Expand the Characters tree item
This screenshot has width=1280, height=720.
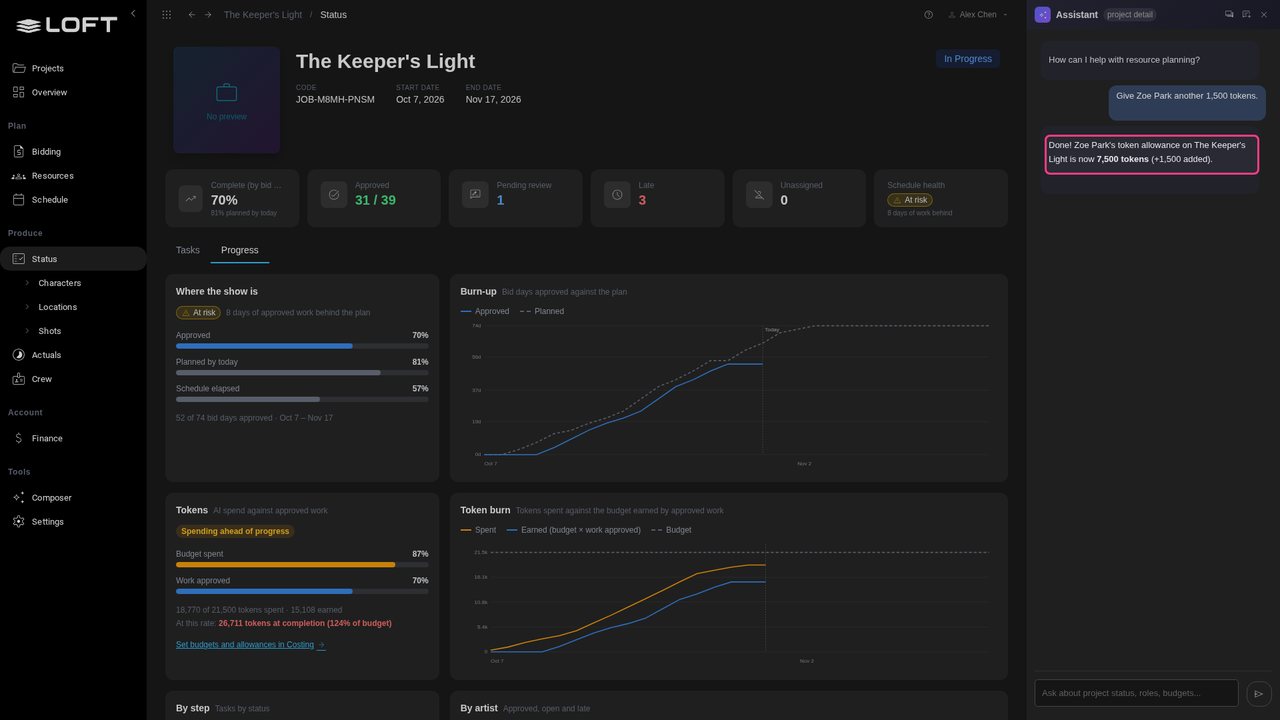(27, 283)
